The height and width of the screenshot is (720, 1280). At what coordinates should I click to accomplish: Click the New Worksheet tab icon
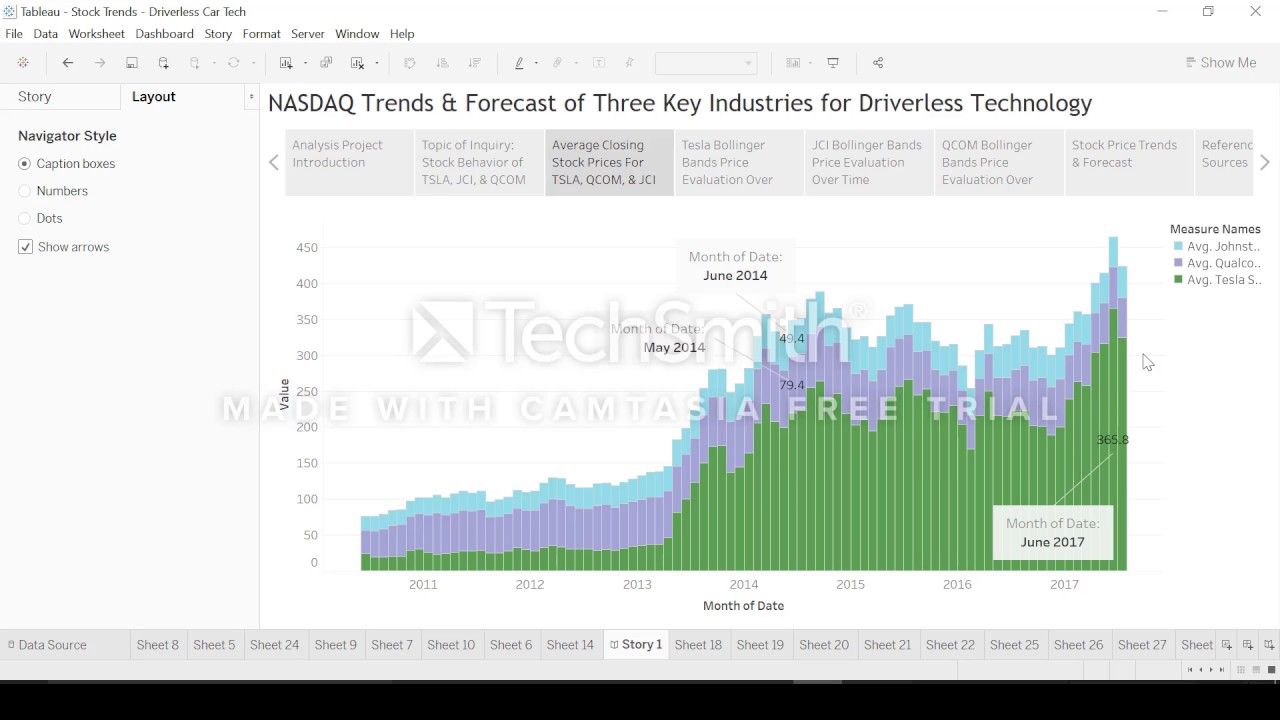coord(1227,645)
